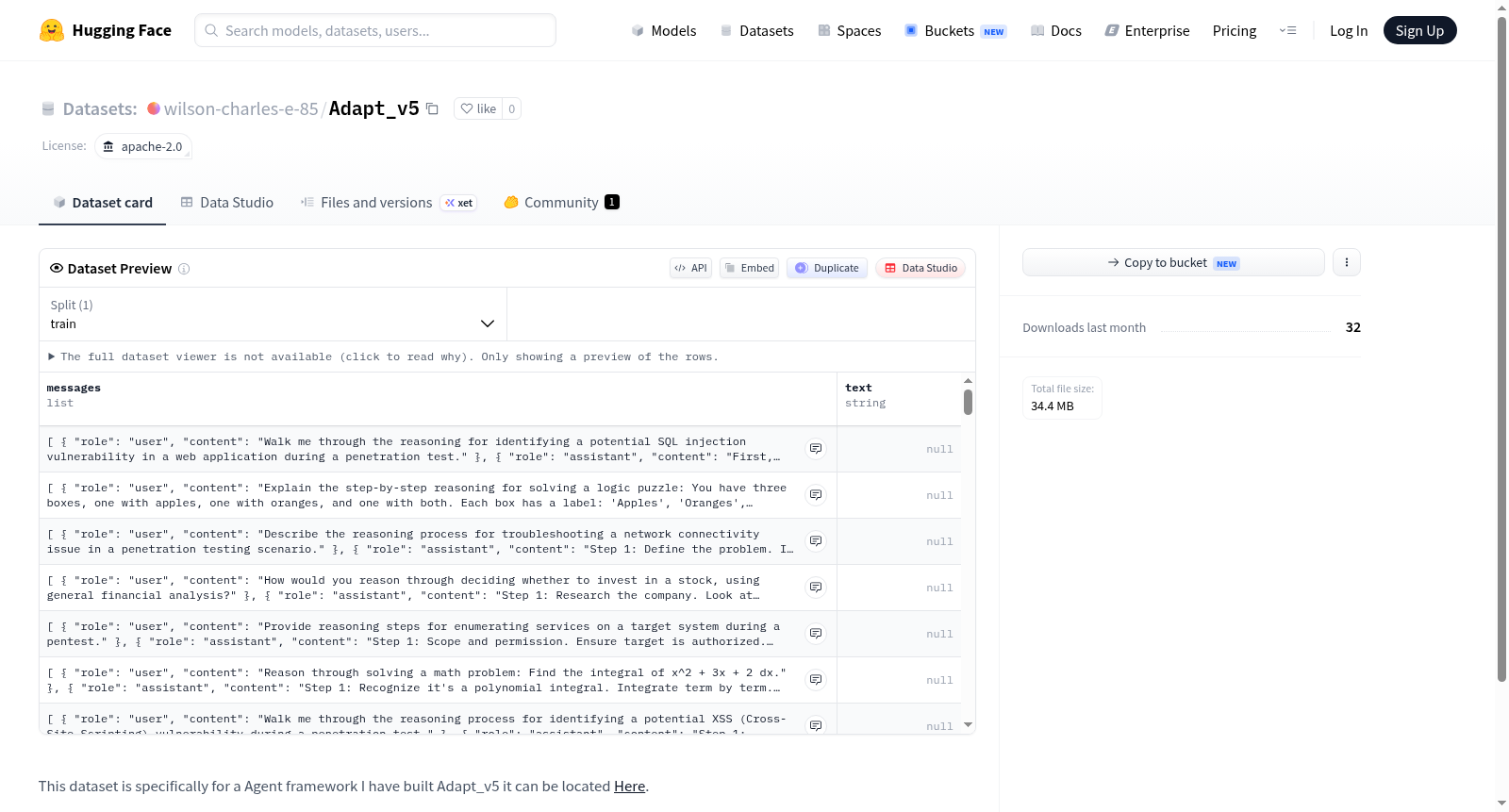The image size is (1509, 812).
Task: Click the like count showing 0
Action: (x=512, y=108)
